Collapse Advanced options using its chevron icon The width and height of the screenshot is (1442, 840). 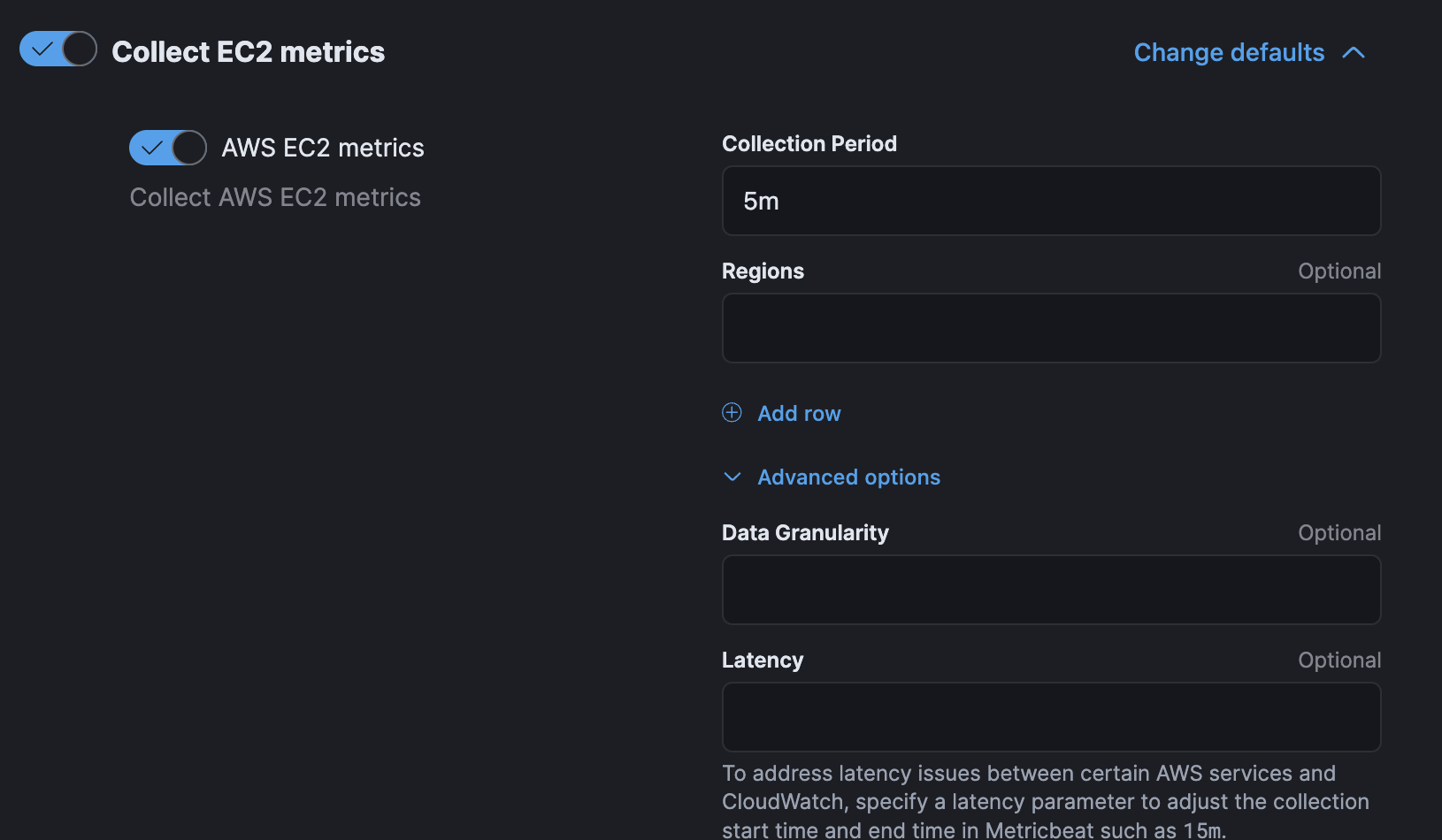click(733, 477)
